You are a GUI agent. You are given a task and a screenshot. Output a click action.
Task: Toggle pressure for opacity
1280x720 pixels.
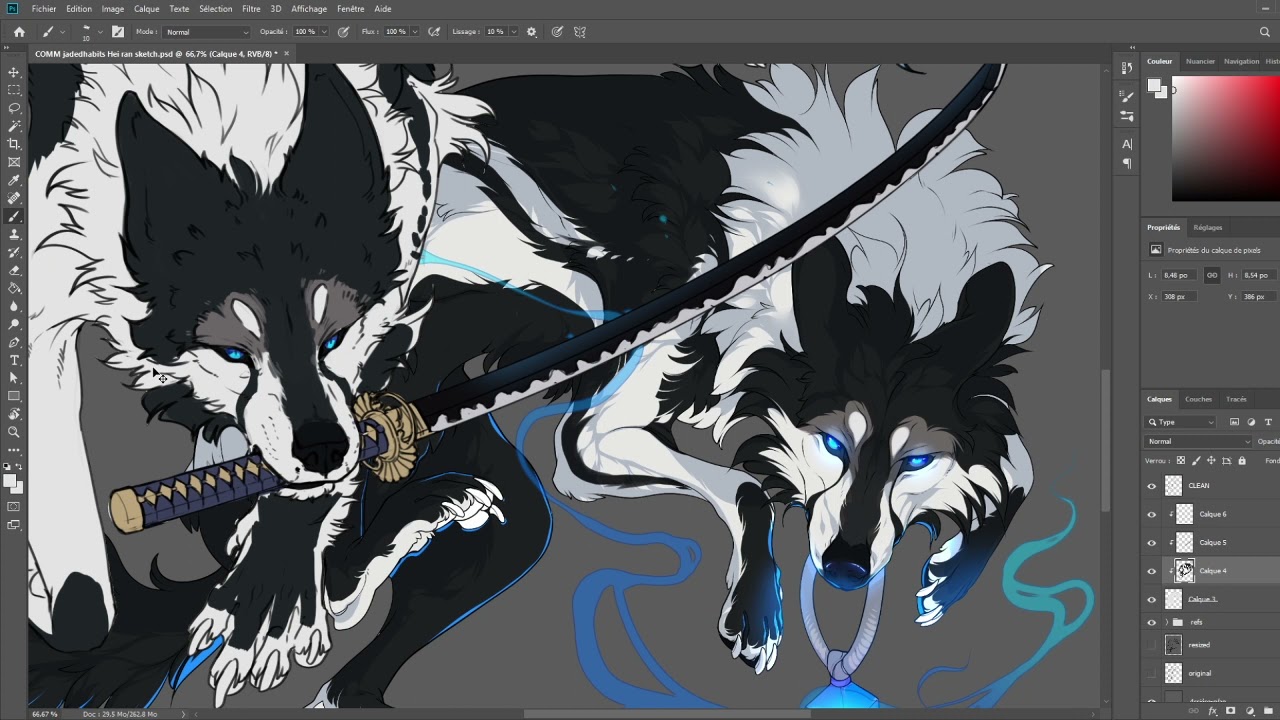click(x=344, y=32)
